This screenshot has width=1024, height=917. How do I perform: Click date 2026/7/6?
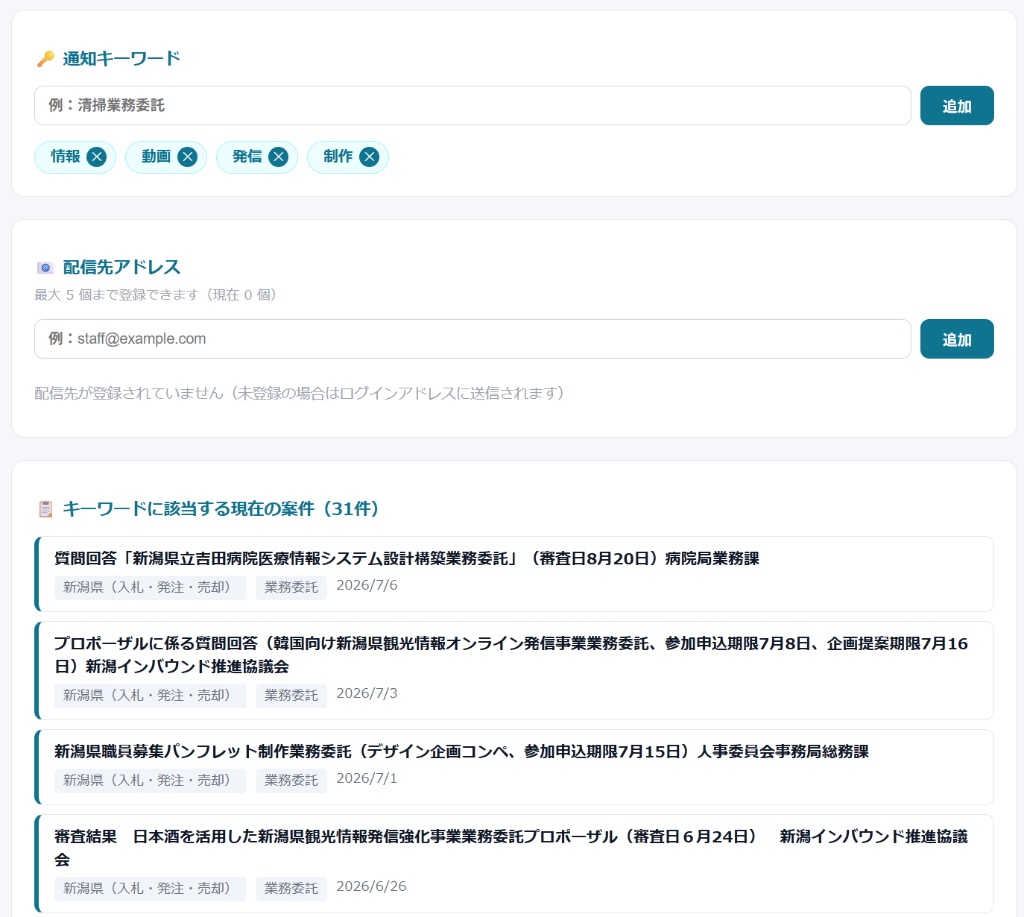(x=367, y=585)
